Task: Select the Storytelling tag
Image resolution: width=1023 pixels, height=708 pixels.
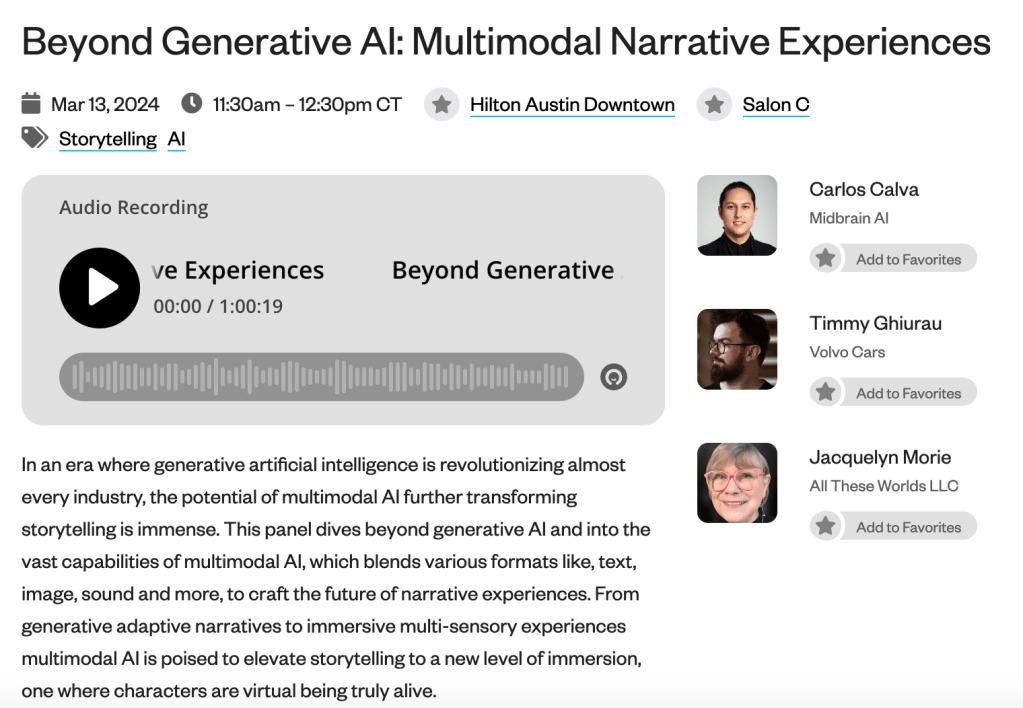Action: point(108,139)
